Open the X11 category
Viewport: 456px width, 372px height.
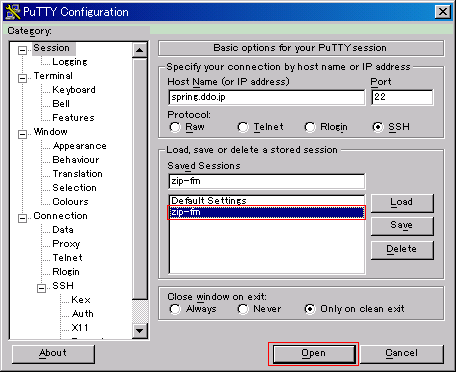click(x=80, y=328)
